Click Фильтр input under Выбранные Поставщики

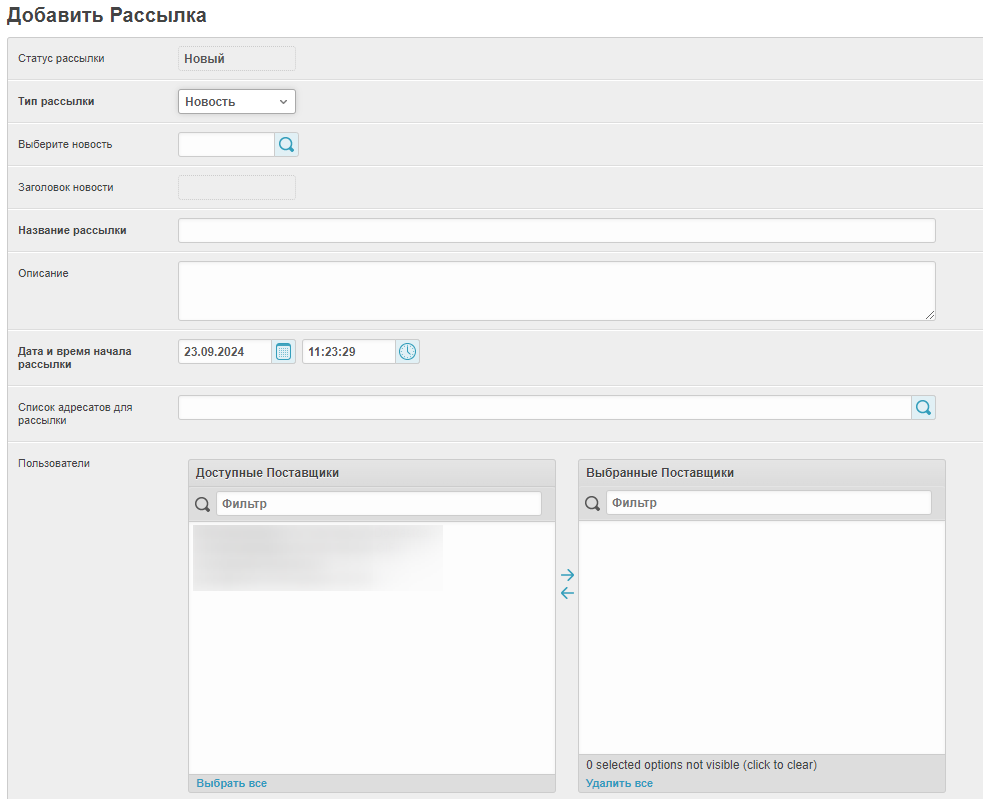point(768,504)
